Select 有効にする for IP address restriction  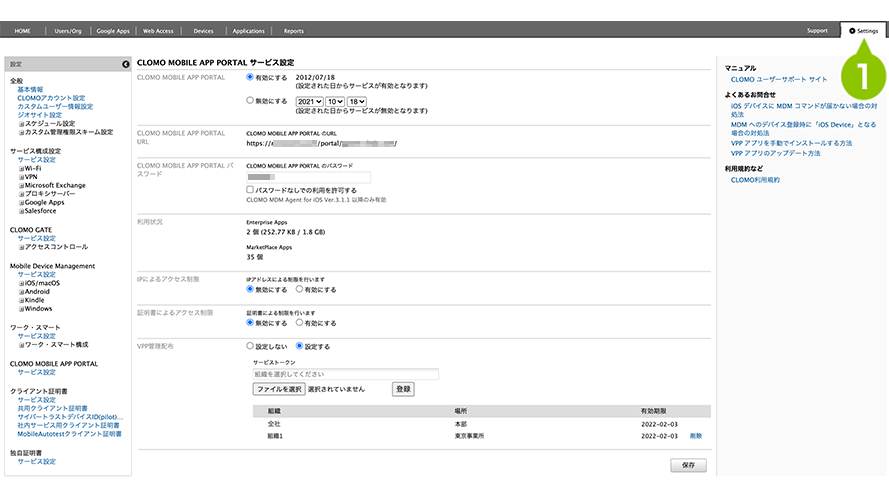tap(299, 289)
